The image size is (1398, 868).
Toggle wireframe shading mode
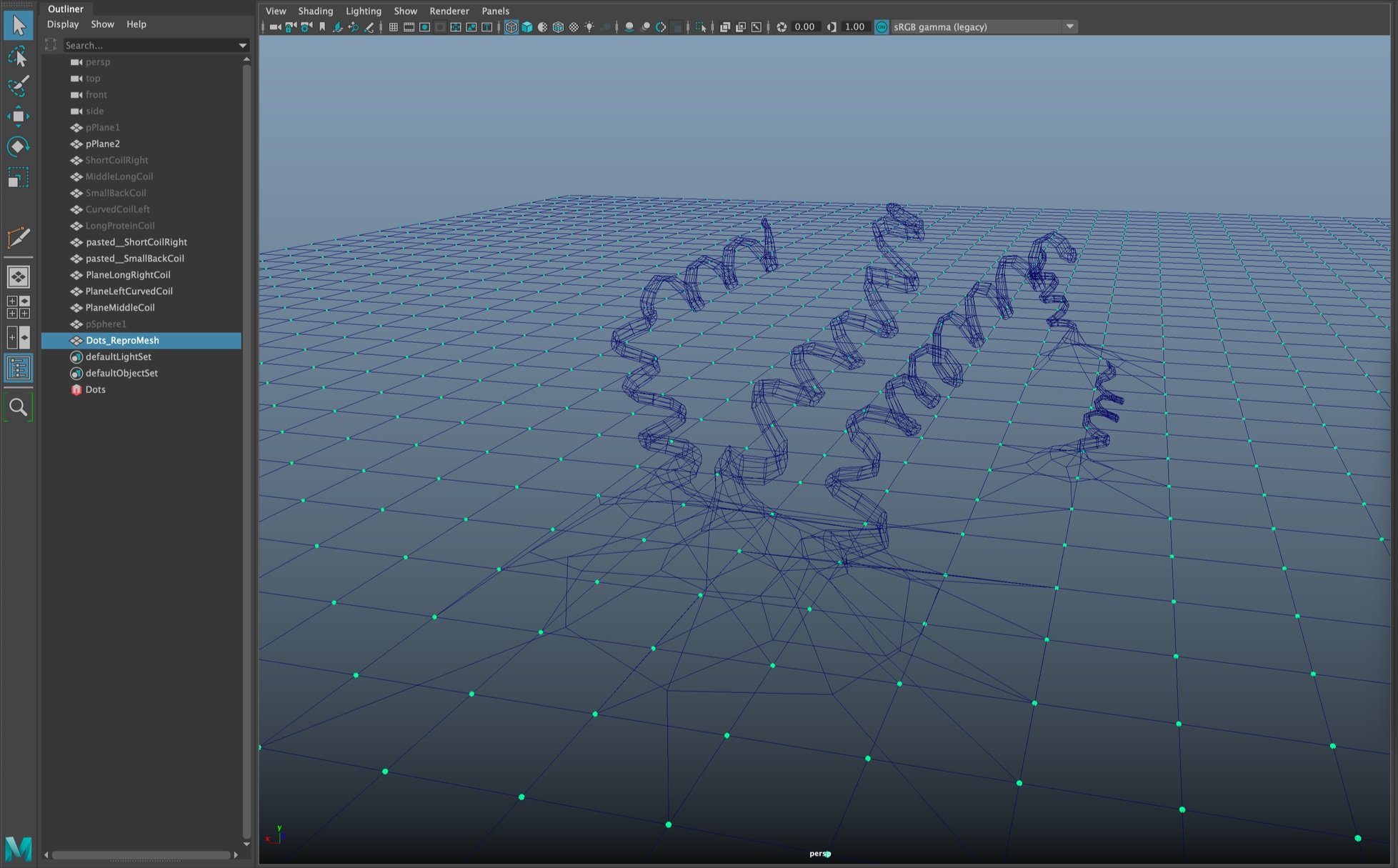tap(511, 27)
